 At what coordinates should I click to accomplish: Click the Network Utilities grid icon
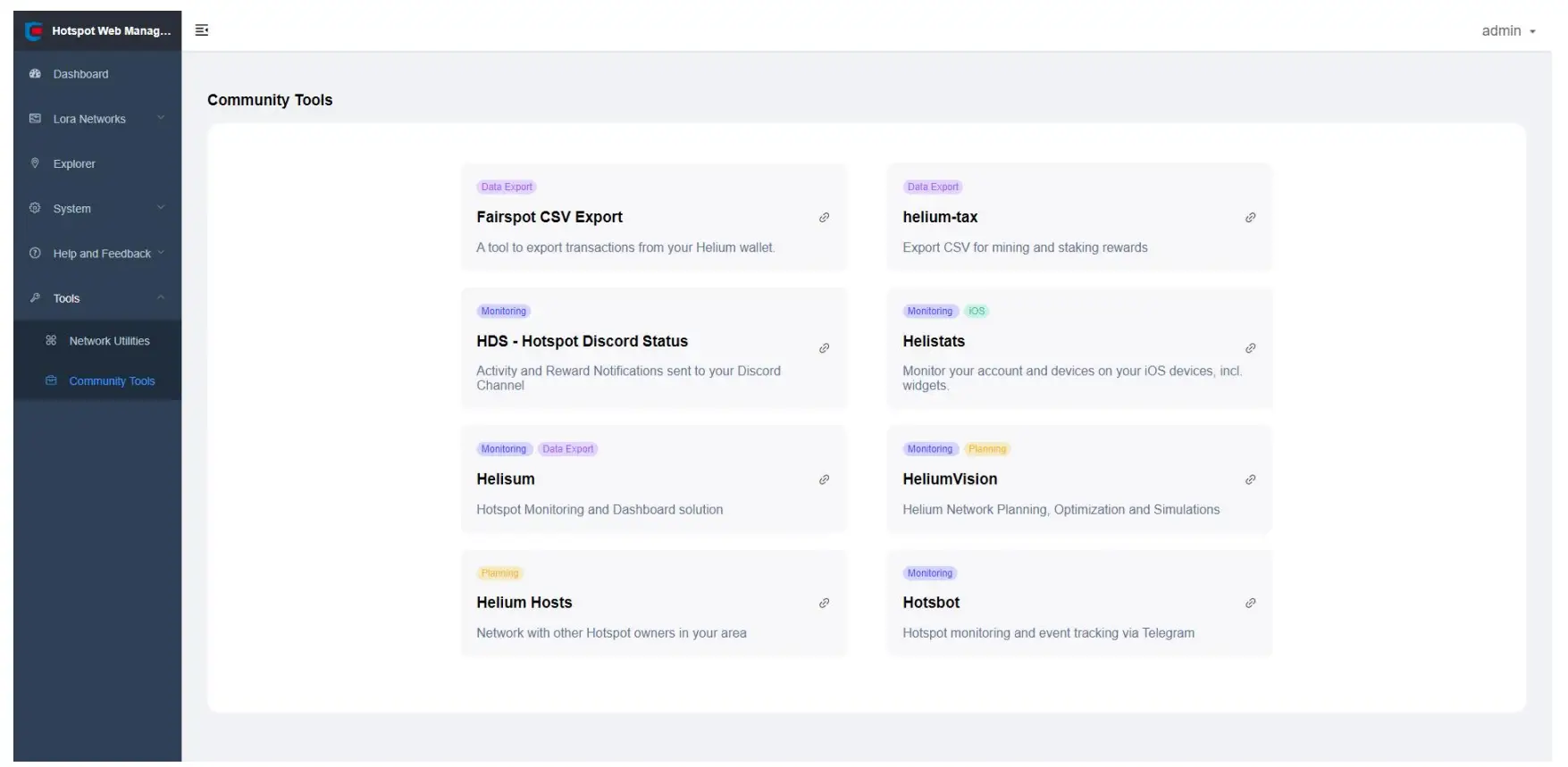coord(51,341)
